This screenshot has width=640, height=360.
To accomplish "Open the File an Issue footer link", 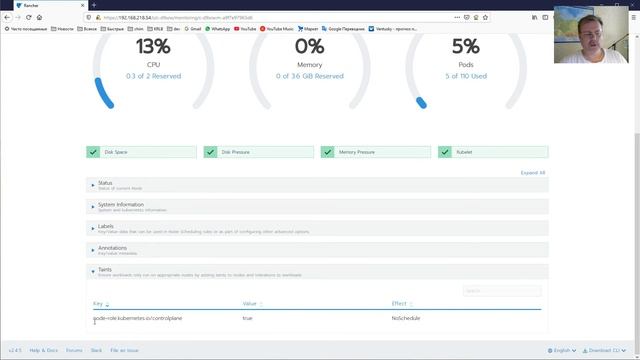I will coord(124,350).
